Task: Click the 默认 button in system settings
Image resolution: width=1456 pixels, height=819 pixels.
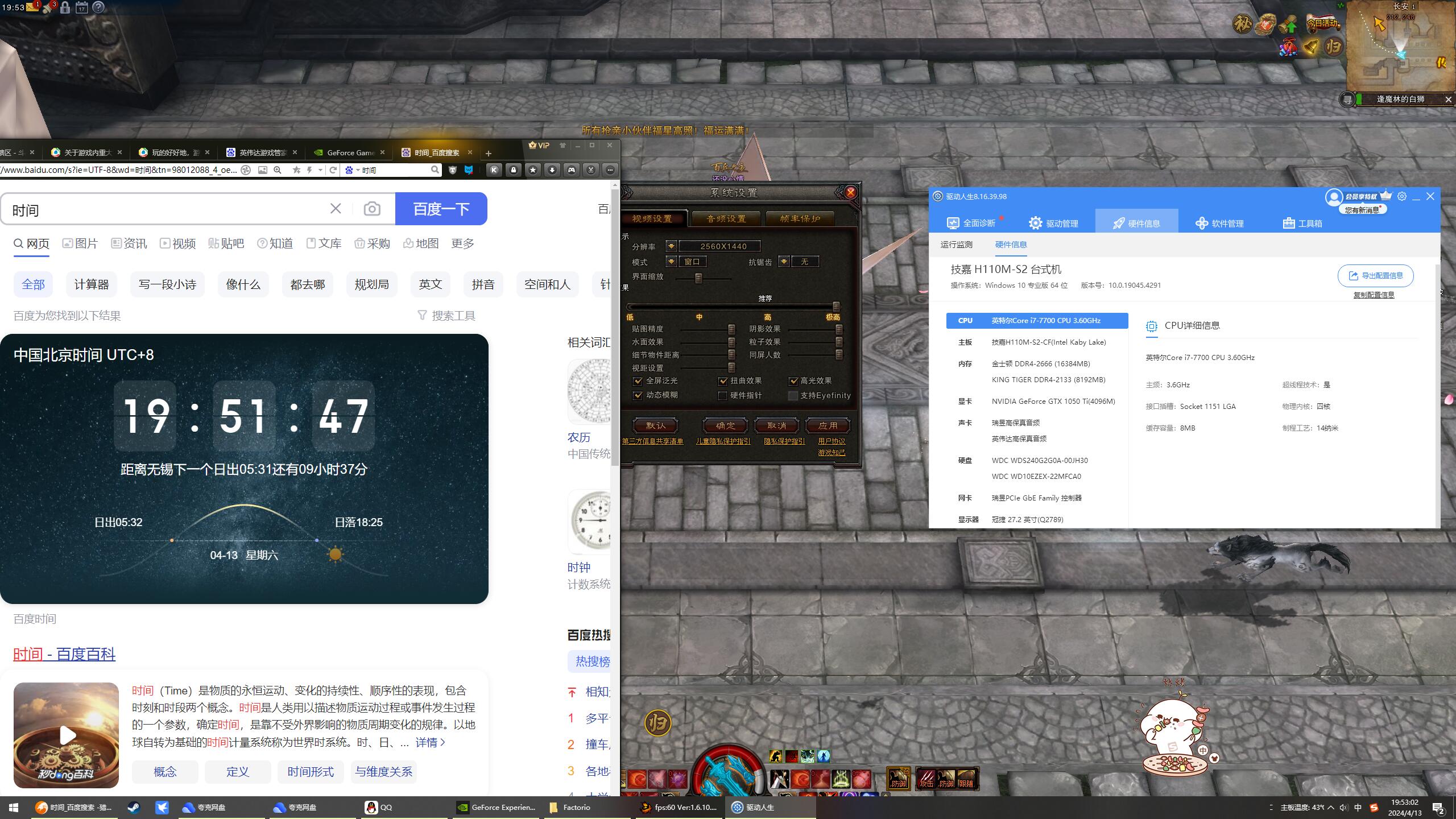Action: (655, 425)
